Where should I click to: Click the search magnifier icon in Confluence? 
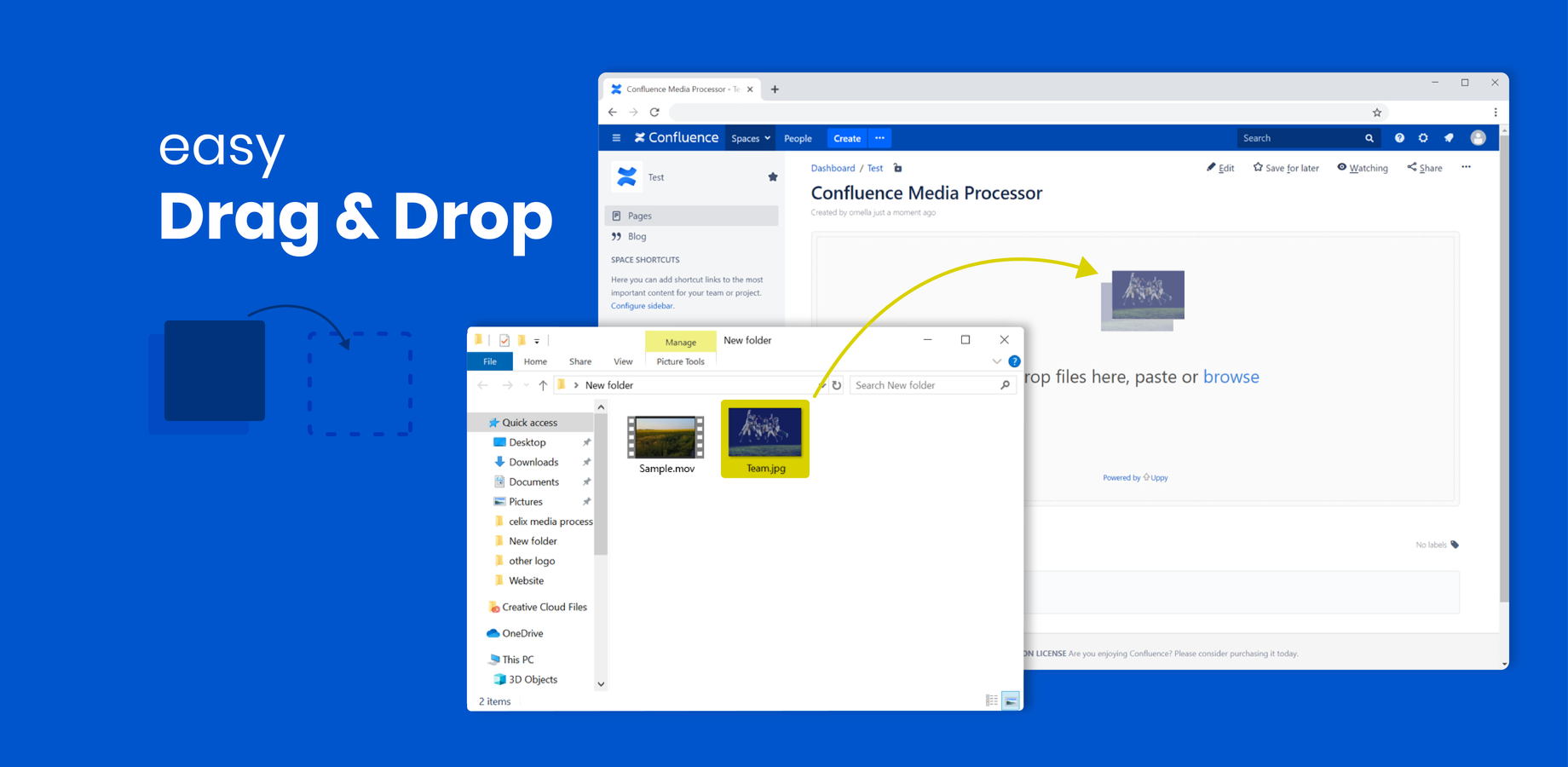click(x=1369, y=138)
